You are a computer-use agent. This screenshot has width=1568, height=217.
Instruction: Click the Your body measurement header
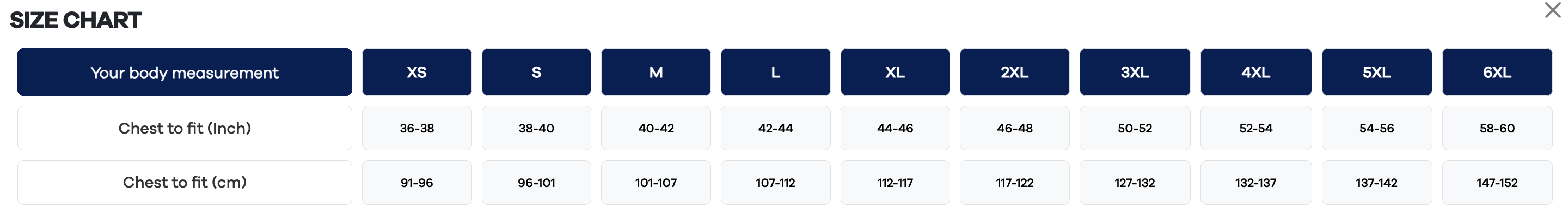tap(185, 72)
